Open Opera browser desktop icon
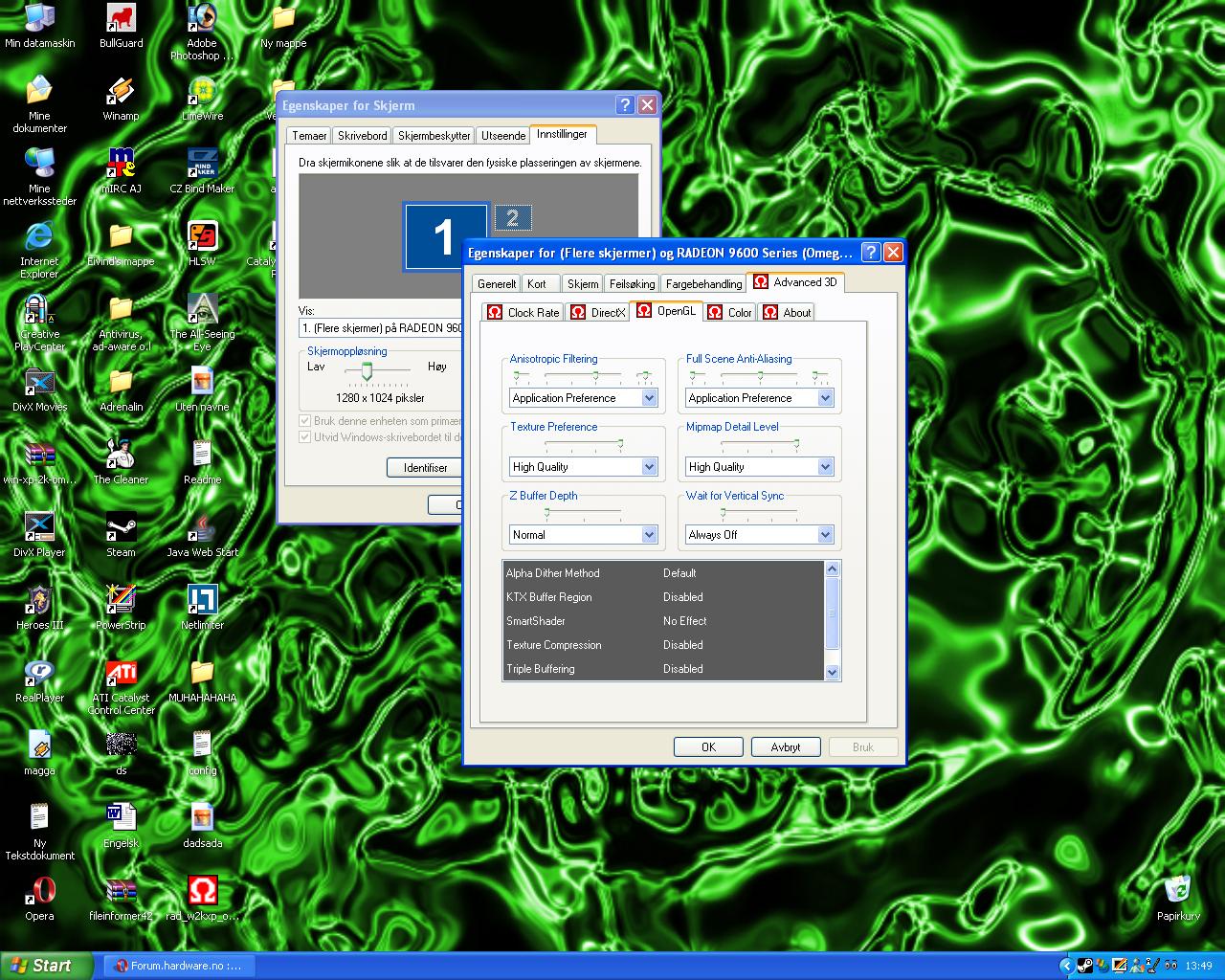 point(39,899)
